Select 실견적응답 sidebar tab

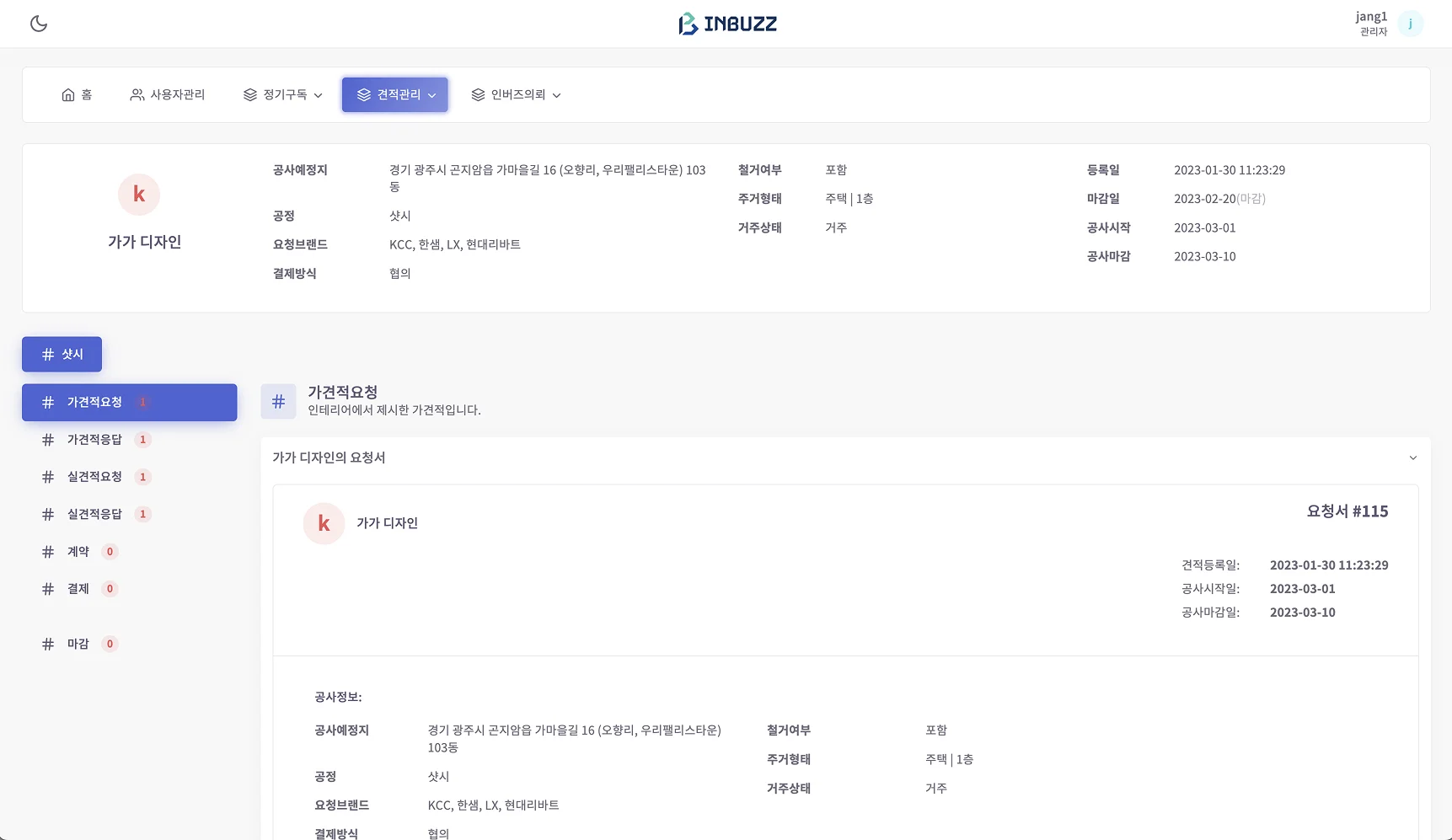click(x=130, y=514)
